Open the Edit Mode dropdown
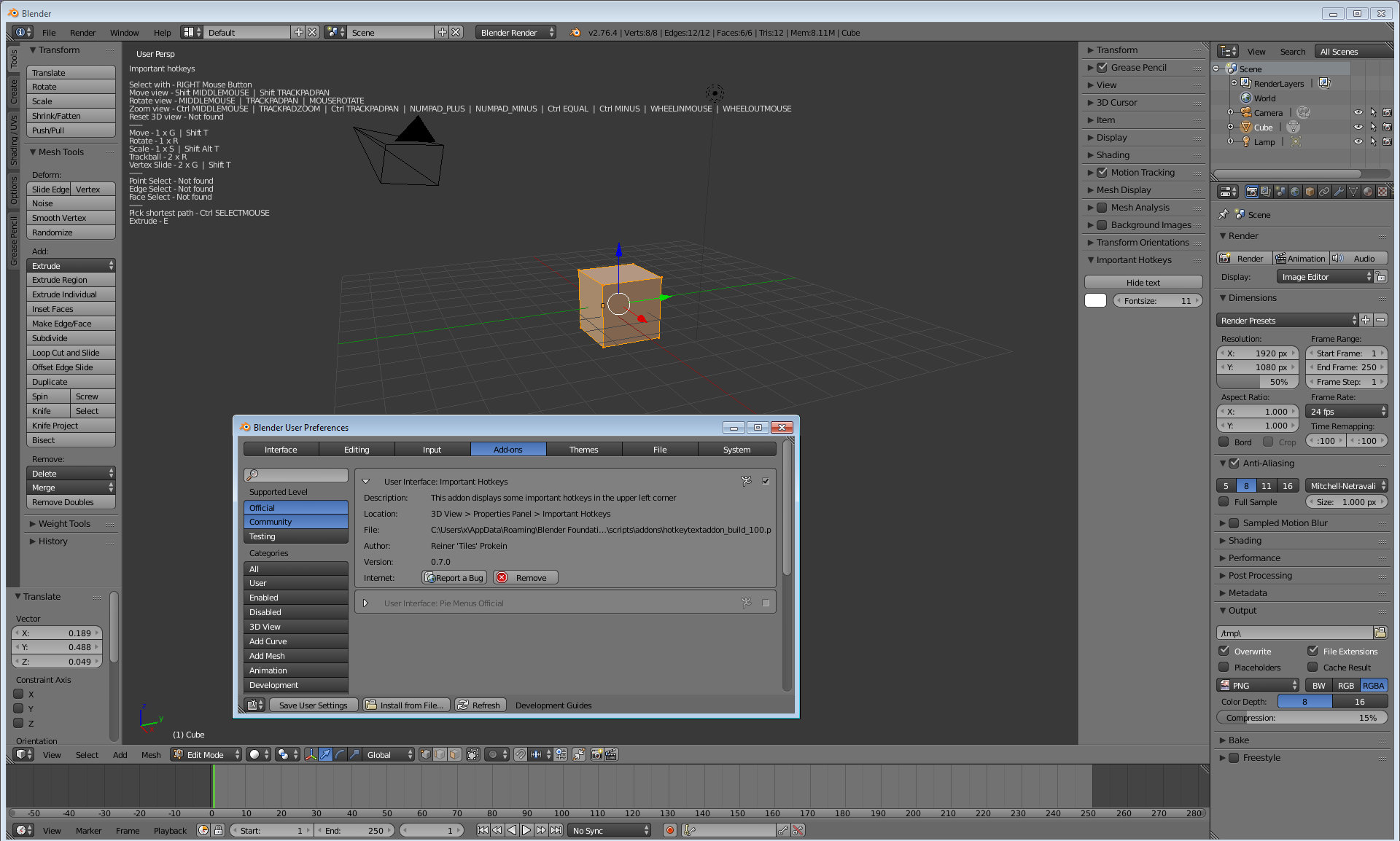This screenshot has width=1400, height=841. pyautogui.click(x=206, y=754)
